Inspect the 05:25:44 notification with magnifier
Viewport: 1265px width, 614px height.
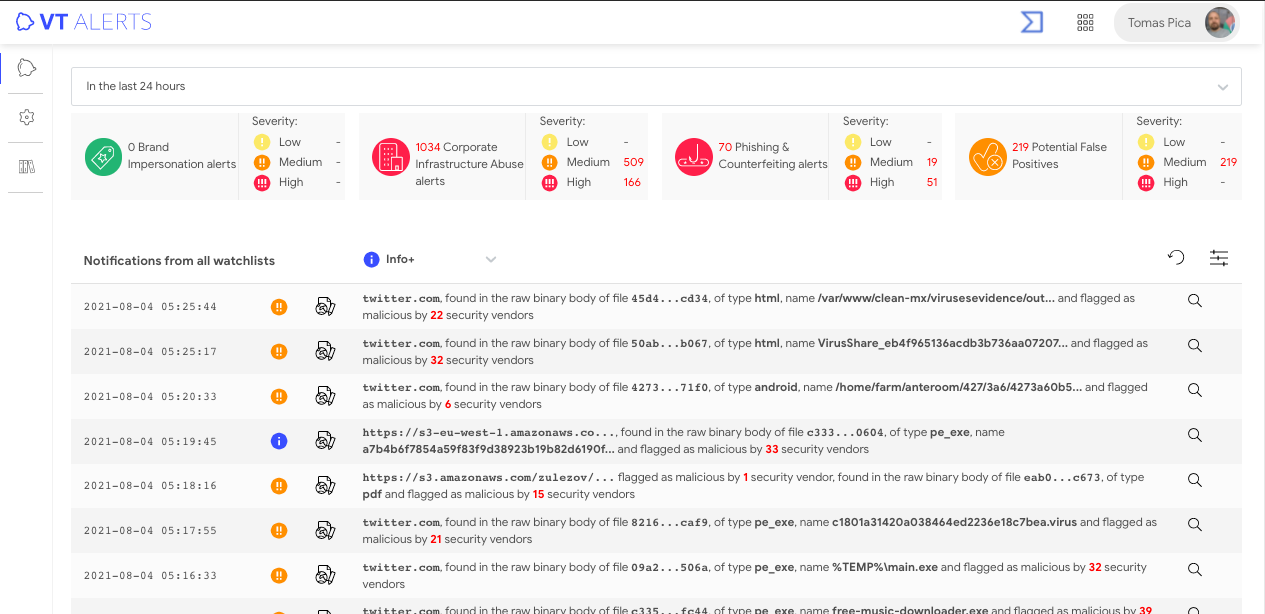point(1194,300)
